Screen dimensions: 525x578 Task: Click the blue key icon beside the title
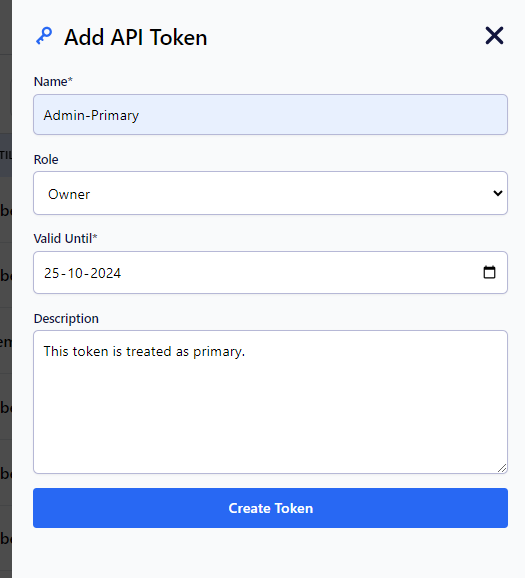pyautogui.click(x=44, y=36)
